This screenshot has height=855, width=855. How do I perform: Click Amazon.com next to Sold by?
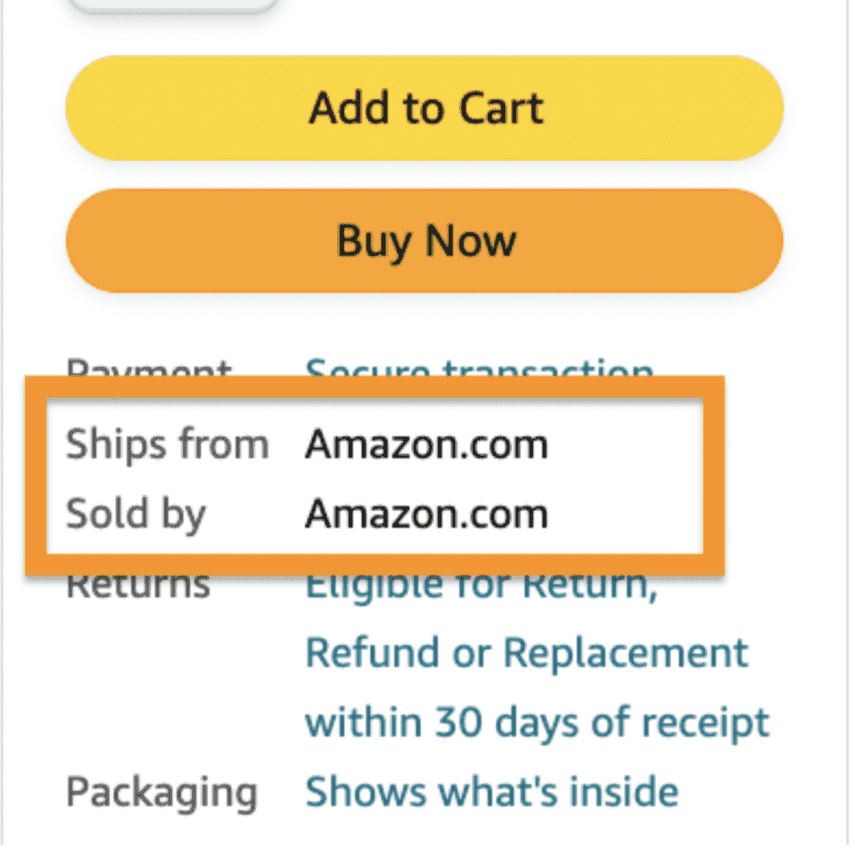[x=427, y=514]
